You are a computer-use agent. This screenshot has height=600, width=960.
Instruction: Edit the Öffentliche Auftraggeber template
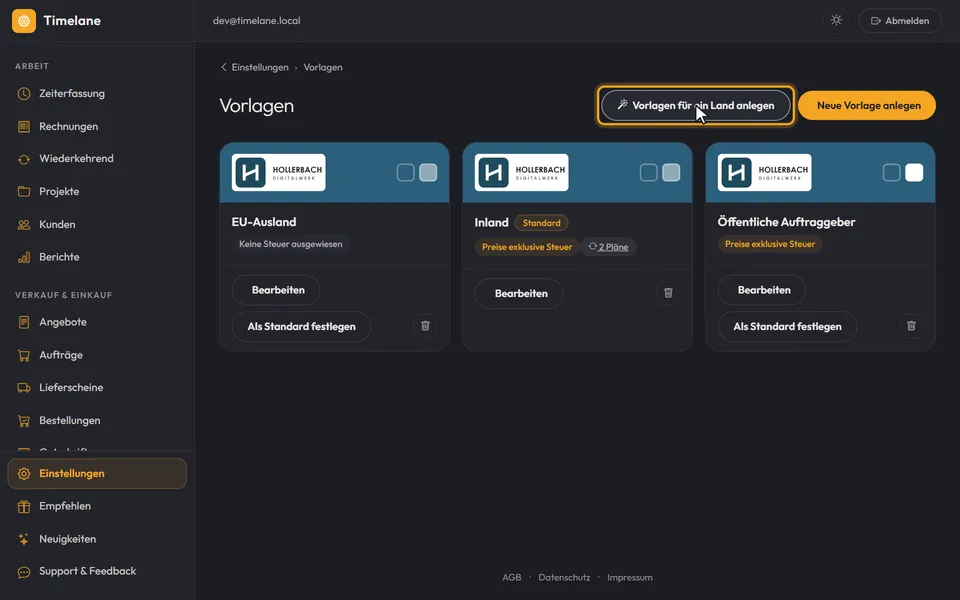tap(762, 290)
